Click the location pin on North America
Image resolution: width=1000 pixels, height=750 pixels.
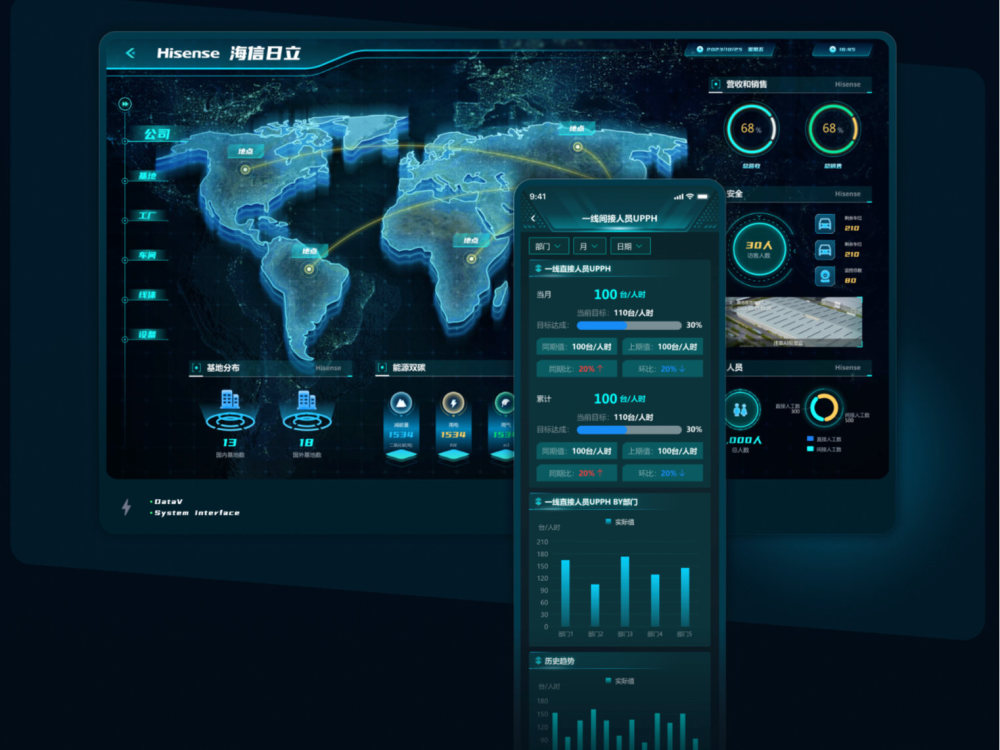tap(245, 170)
